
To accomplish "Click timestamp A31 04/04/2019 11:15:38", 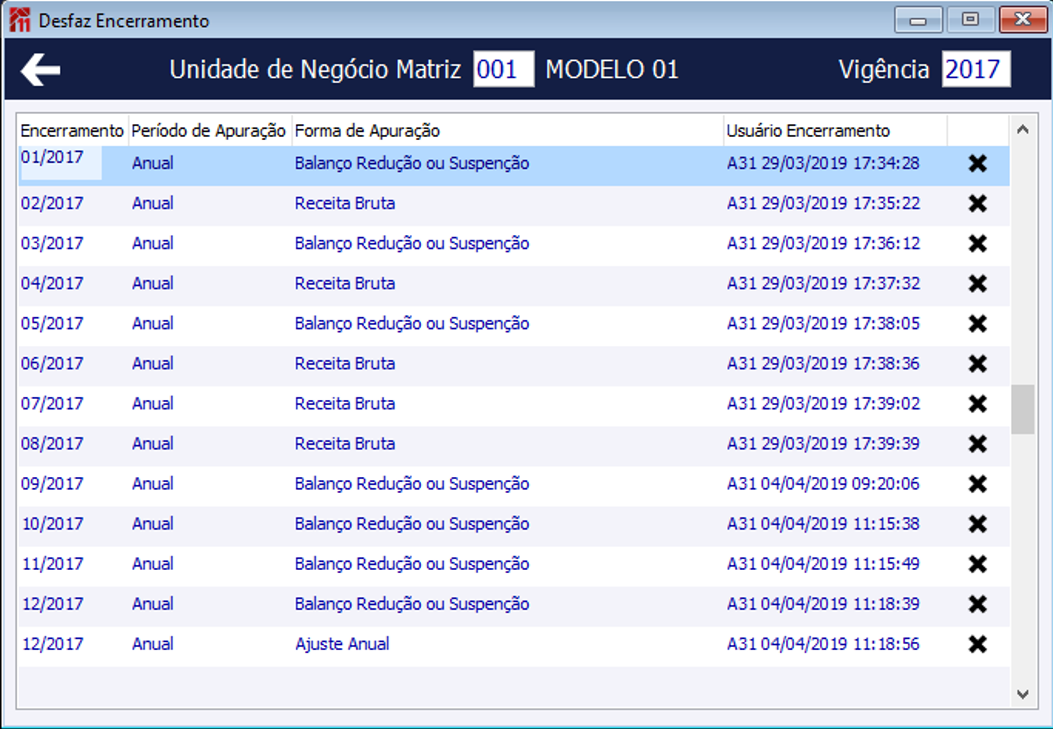I will click(x=823, y=524).
